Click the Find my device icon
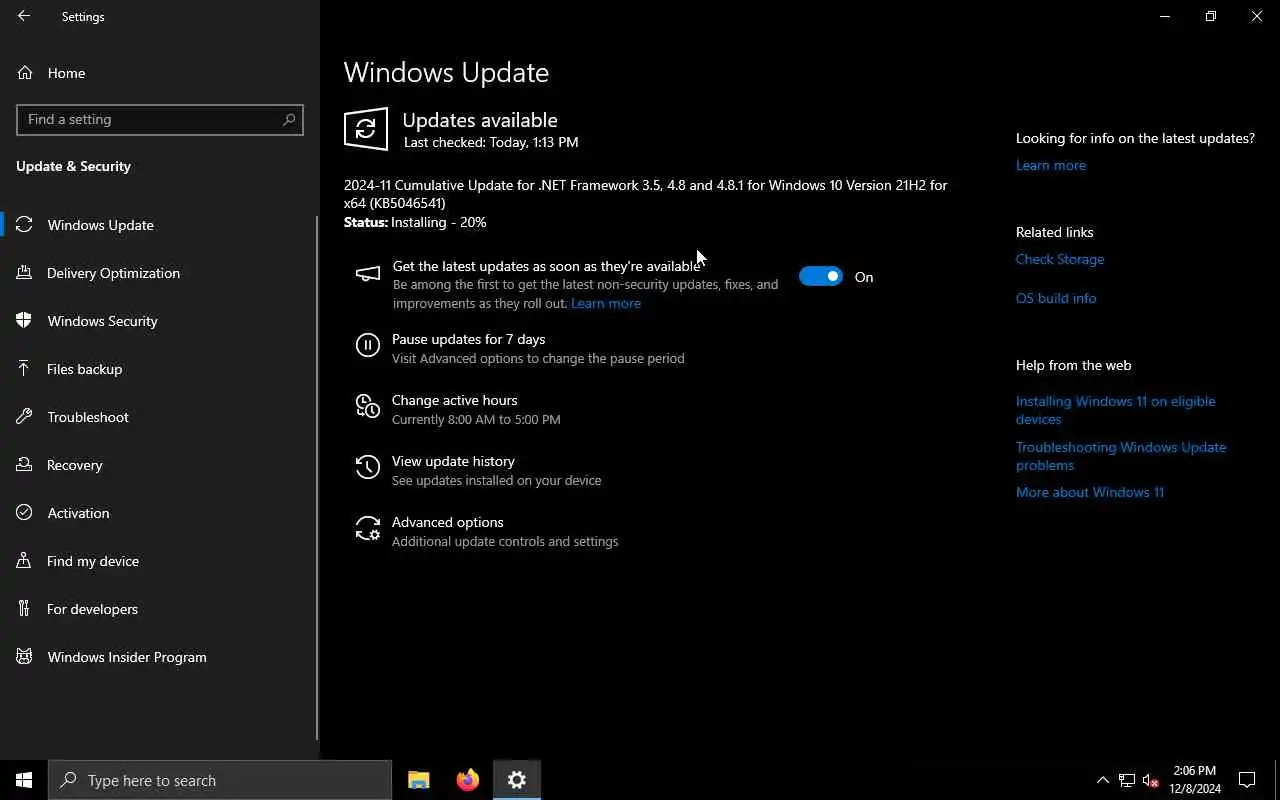Viewport: 1280px width, 800px height. click(25, 561)
